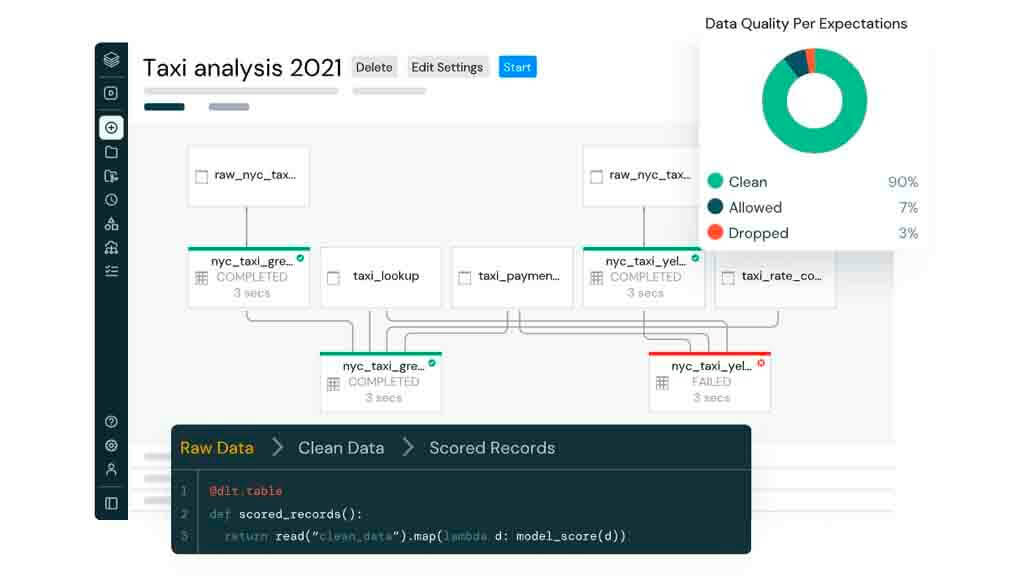This screenshot has height=576, width=1024.
Task: Open the Help question mark icon
Action: click(x=111, y=422)
